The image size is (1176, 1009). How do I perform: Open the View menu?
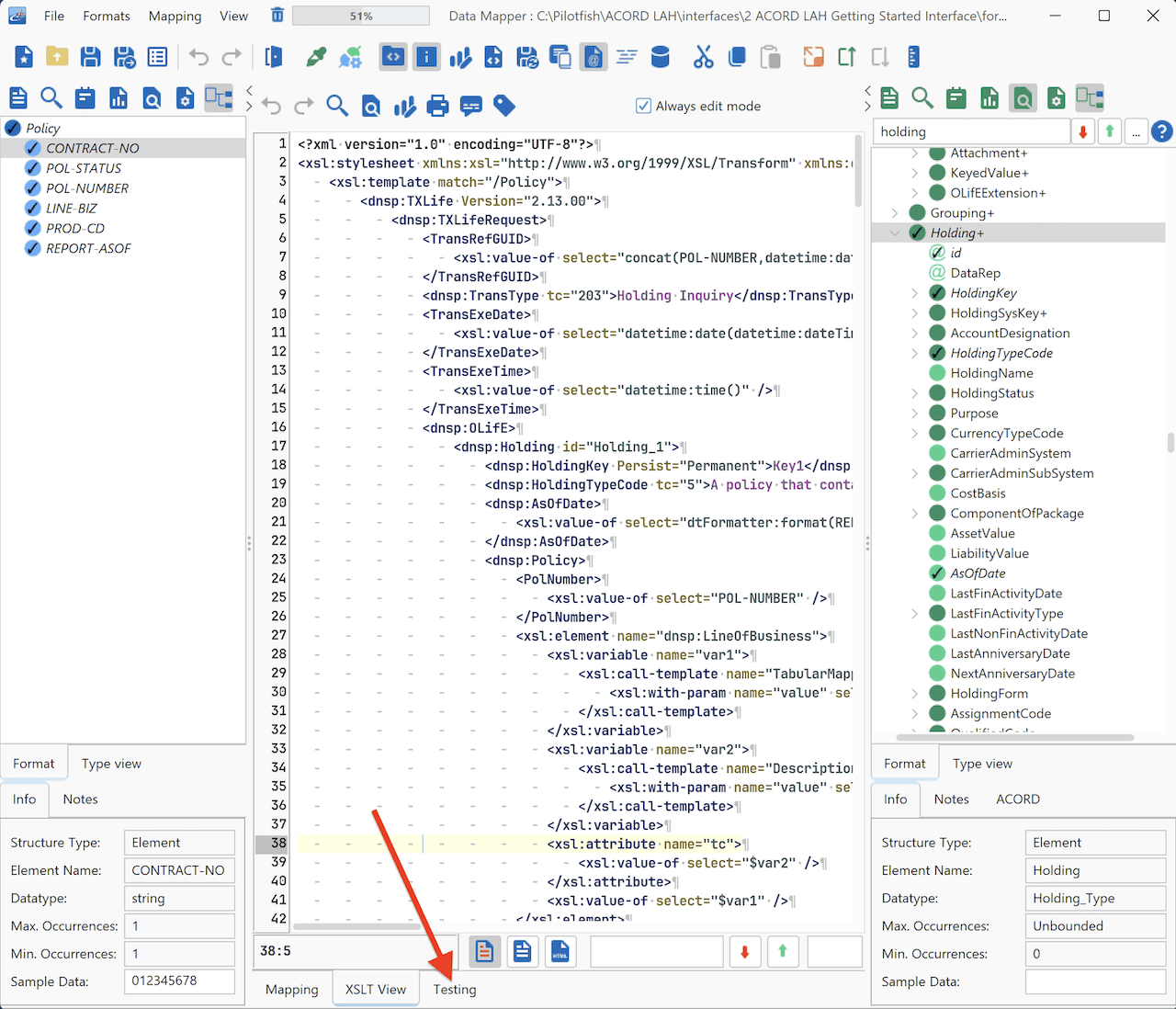(233, 16)
